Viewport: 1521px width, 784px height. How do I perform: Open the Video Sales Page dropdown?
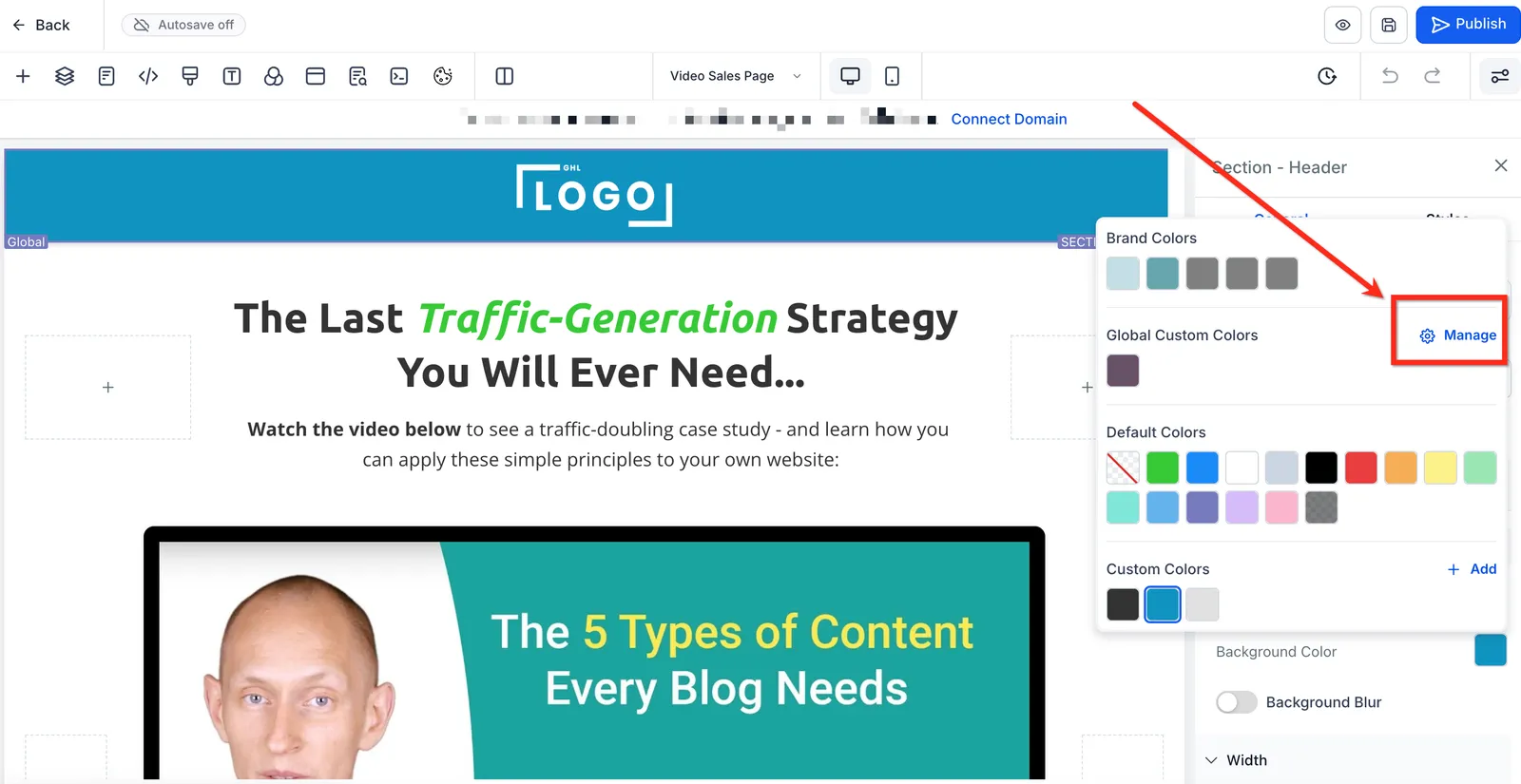point(736,76)
